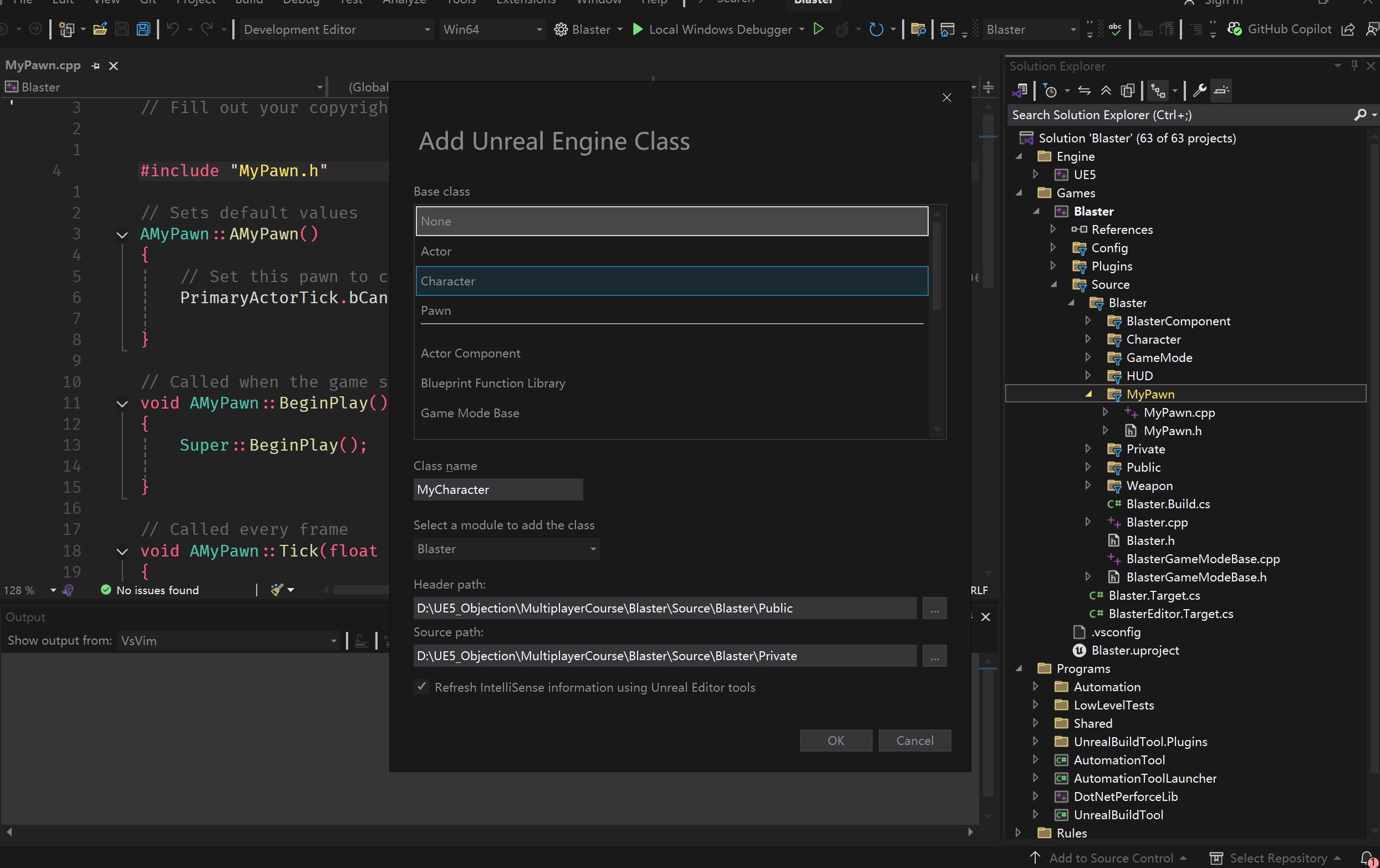Click the code cleanup broom icon
Image resolution: width=1380 pixels, height=868 pixels.
(x=277, y=590)
